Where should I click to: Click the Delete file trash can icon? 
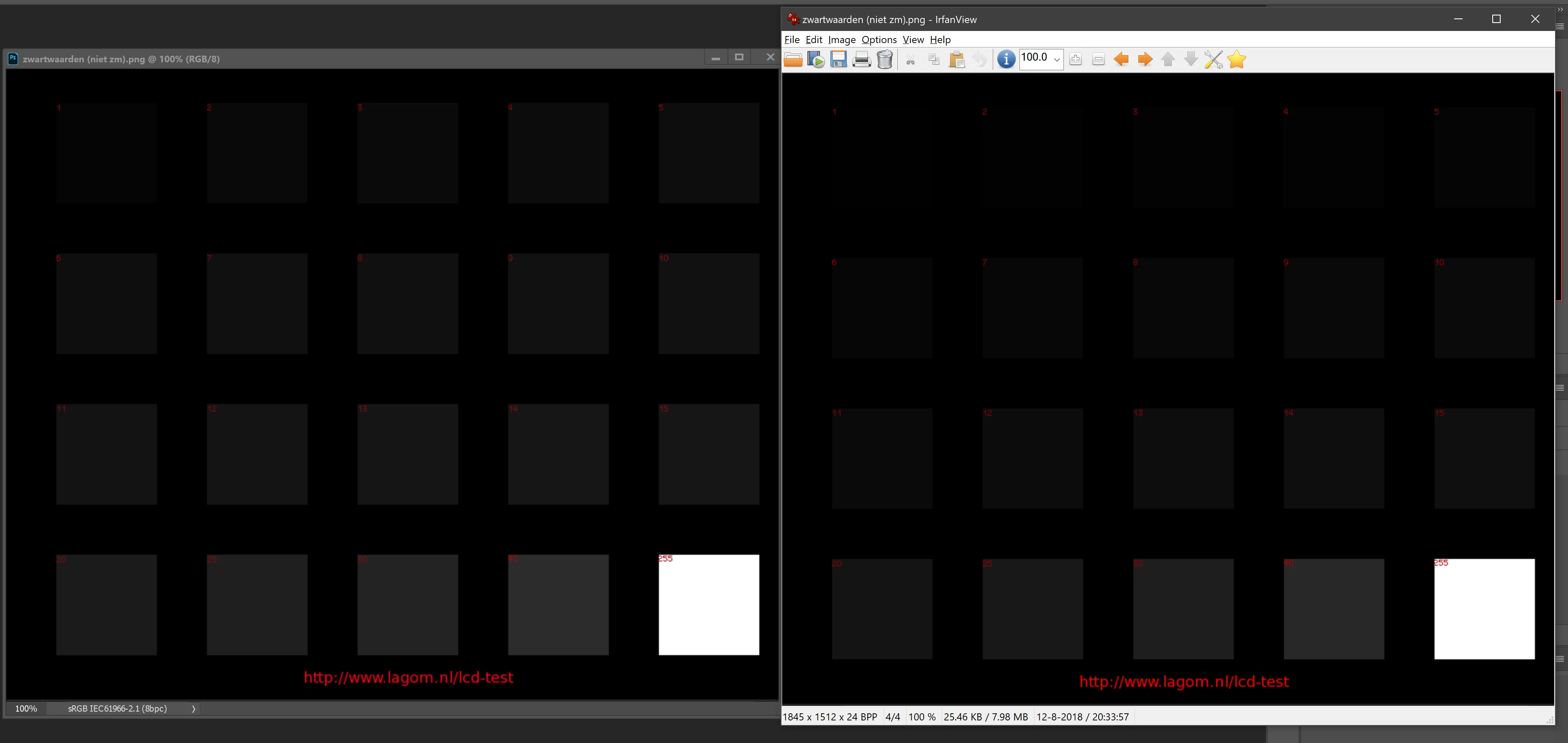884,60
